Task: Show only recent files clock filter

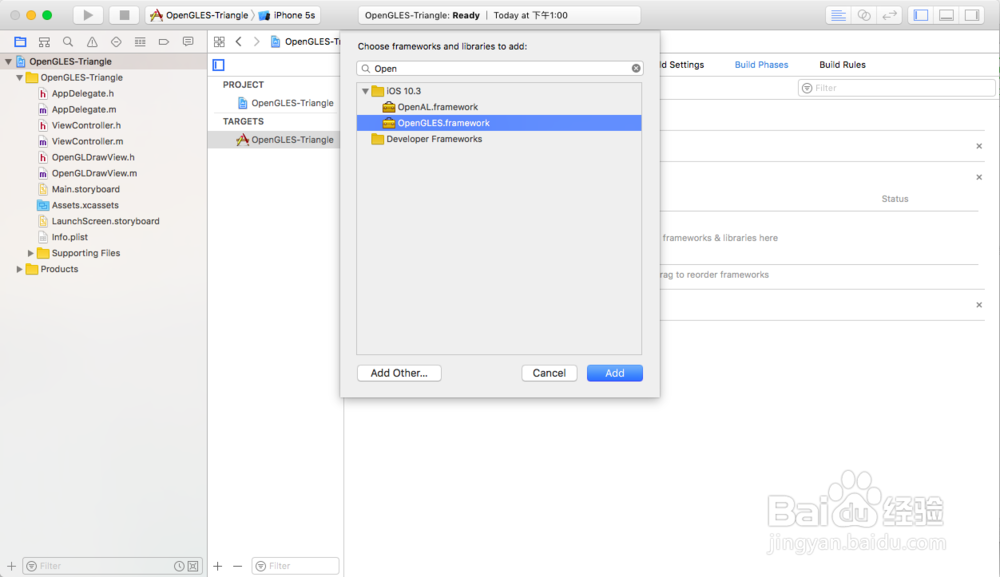Action: (179, 566)
